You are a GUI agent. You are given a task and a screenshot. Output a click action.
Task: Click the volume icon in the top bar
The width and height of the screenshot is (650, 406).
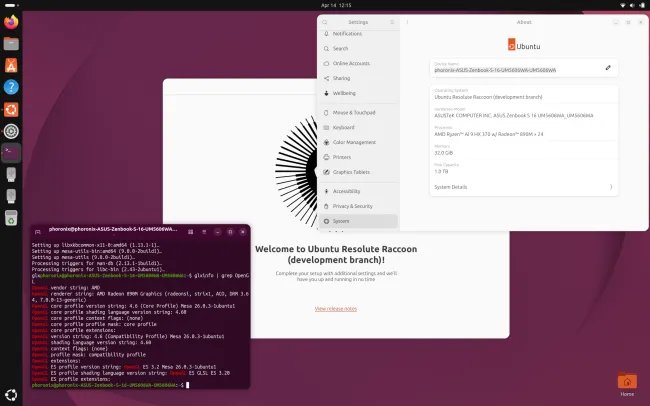pyautogui.click(x=632, y=5)
